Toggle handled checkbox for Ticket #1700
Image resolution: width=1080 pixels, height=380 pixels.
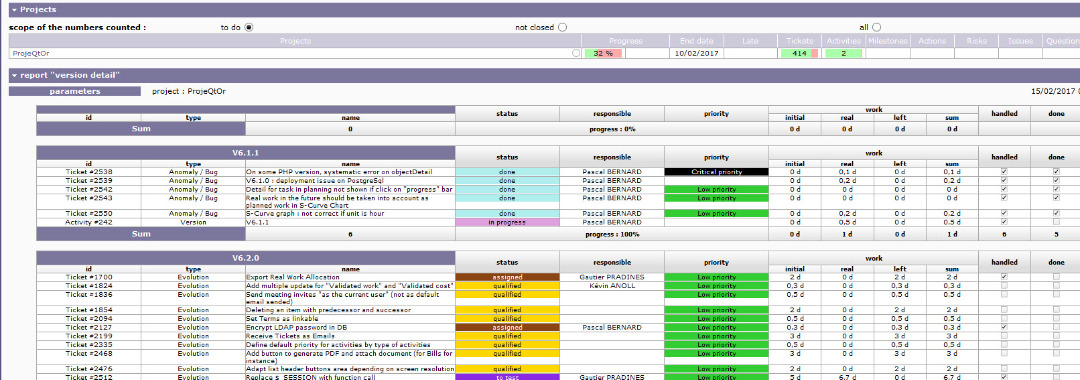coord(1004,277)
